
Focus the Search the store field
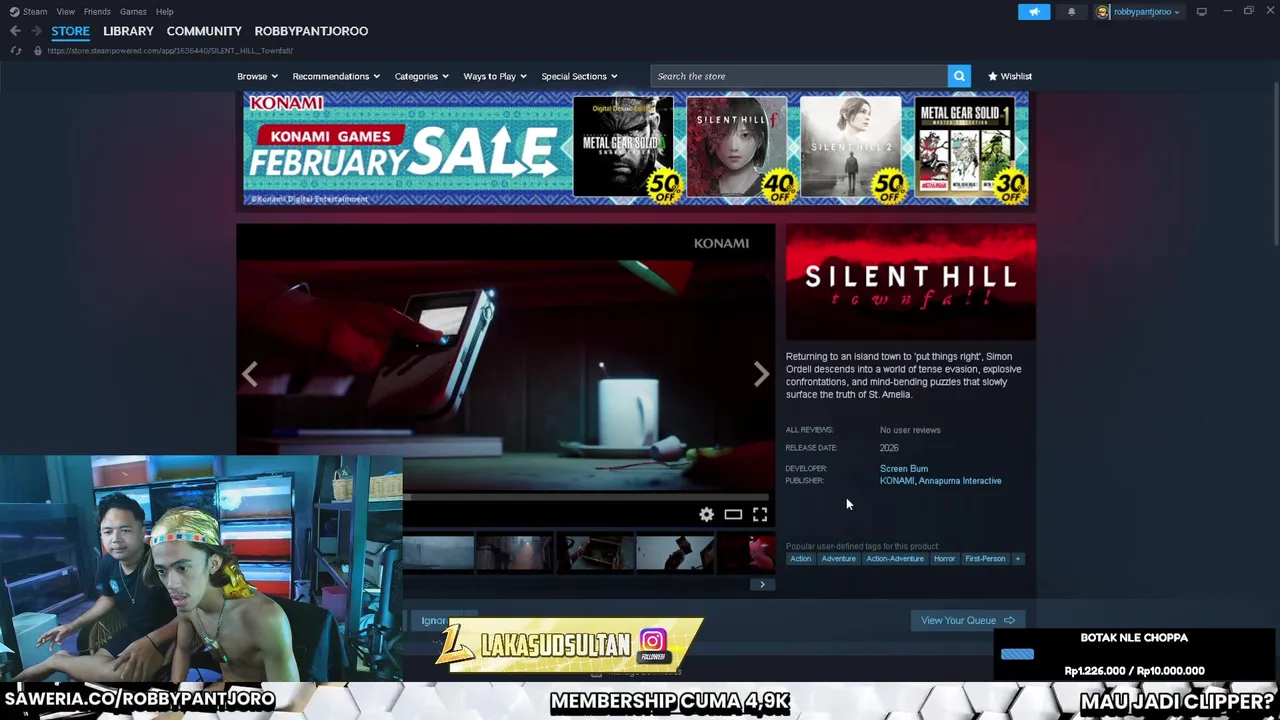point(799,76)
